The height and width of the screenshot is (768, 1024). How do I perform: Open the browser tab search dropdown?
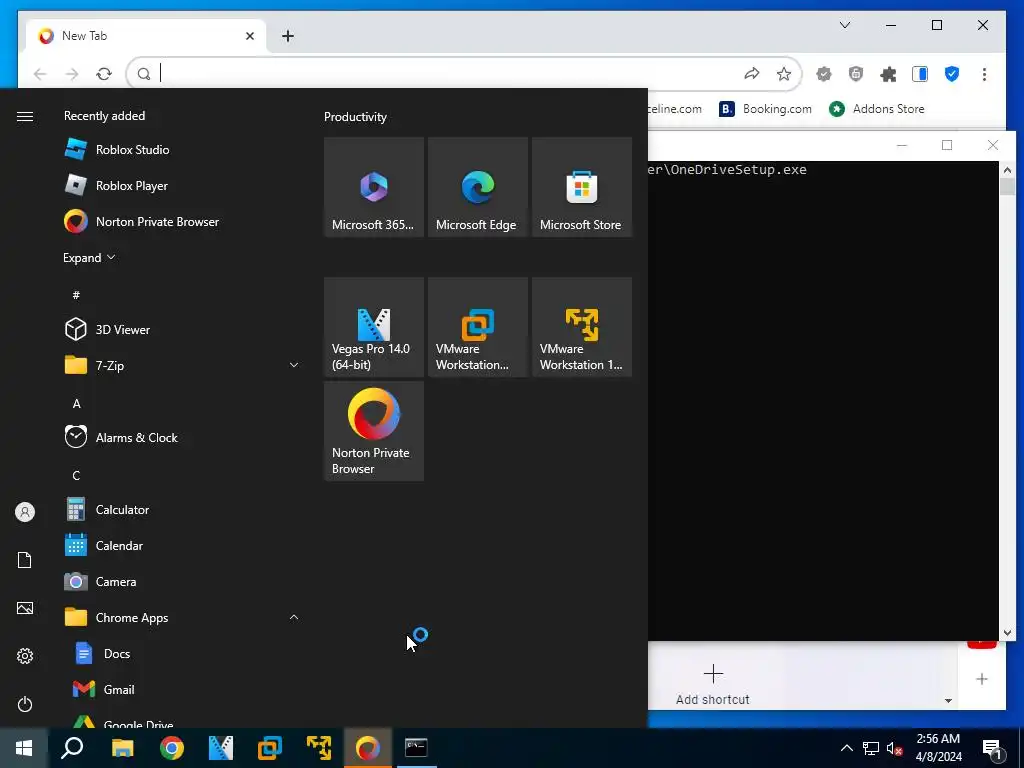pyautogui.click(x=844, y=25)
